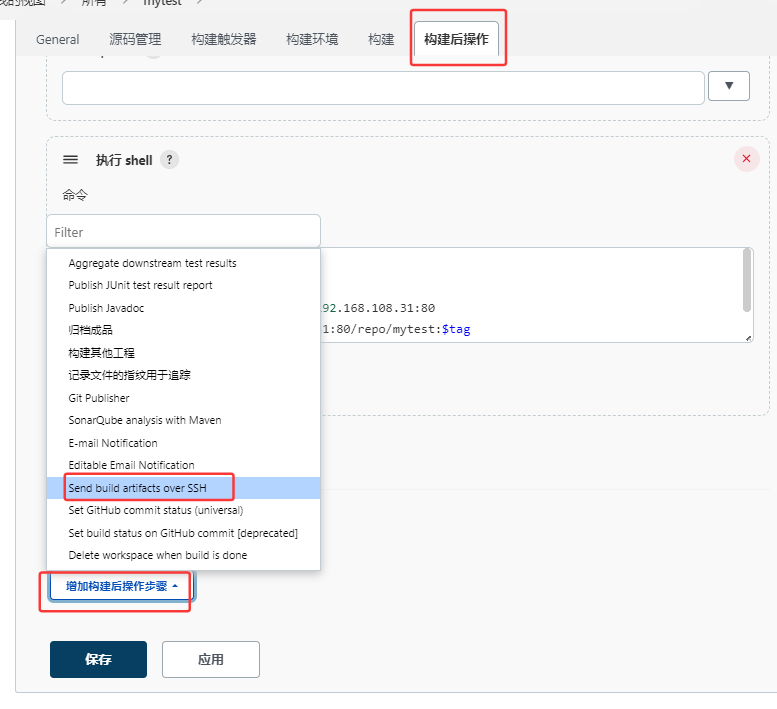Choose Aggregate downstream test results

pos(183,263)
